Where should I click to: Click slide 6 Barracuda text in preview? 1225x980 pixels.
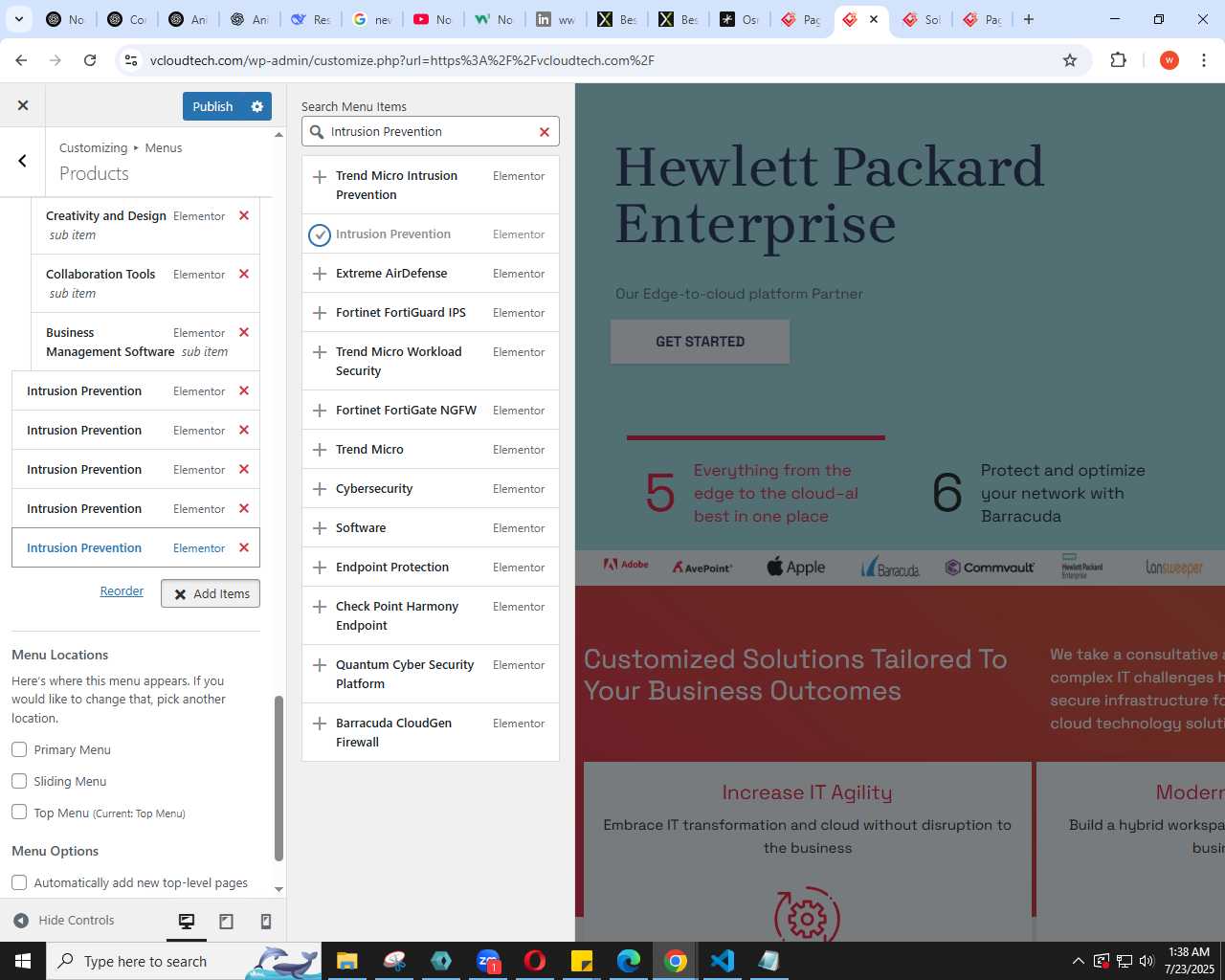1062,494
